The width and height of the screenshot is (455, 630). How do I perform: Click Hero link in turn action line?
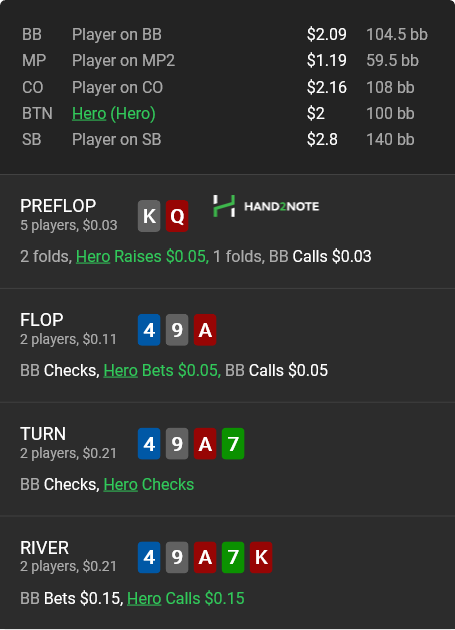click(121, 485)
